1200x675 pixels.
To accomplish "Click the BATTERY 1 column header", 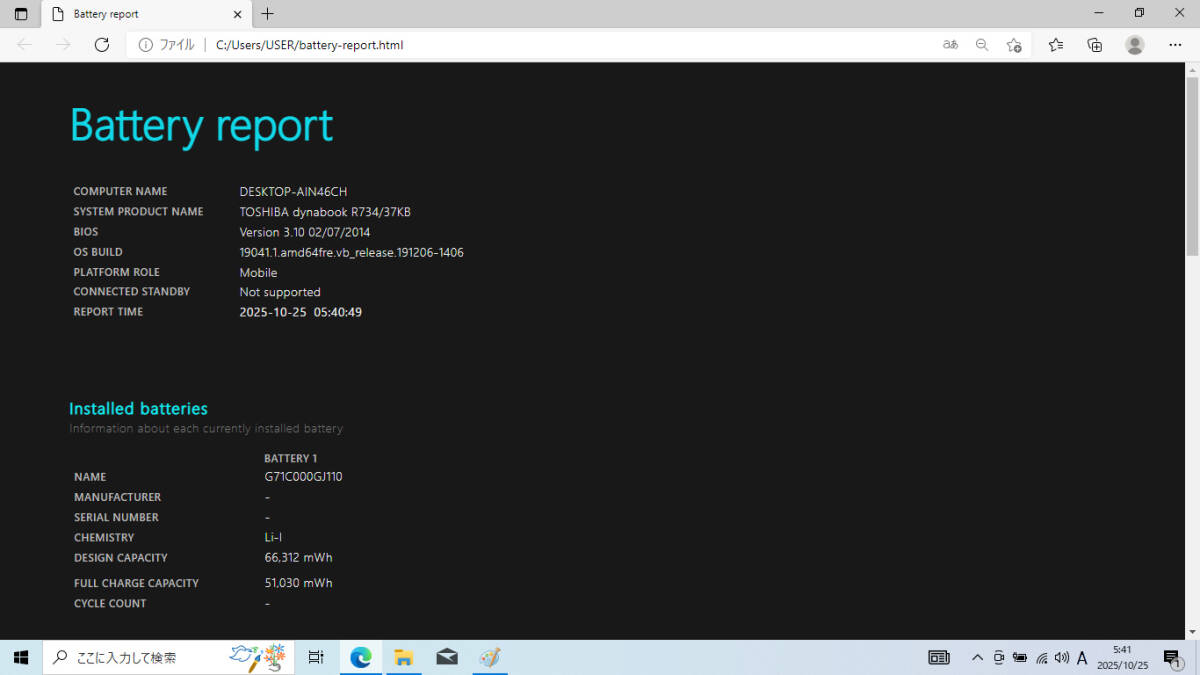I will [x=290, y=458].
